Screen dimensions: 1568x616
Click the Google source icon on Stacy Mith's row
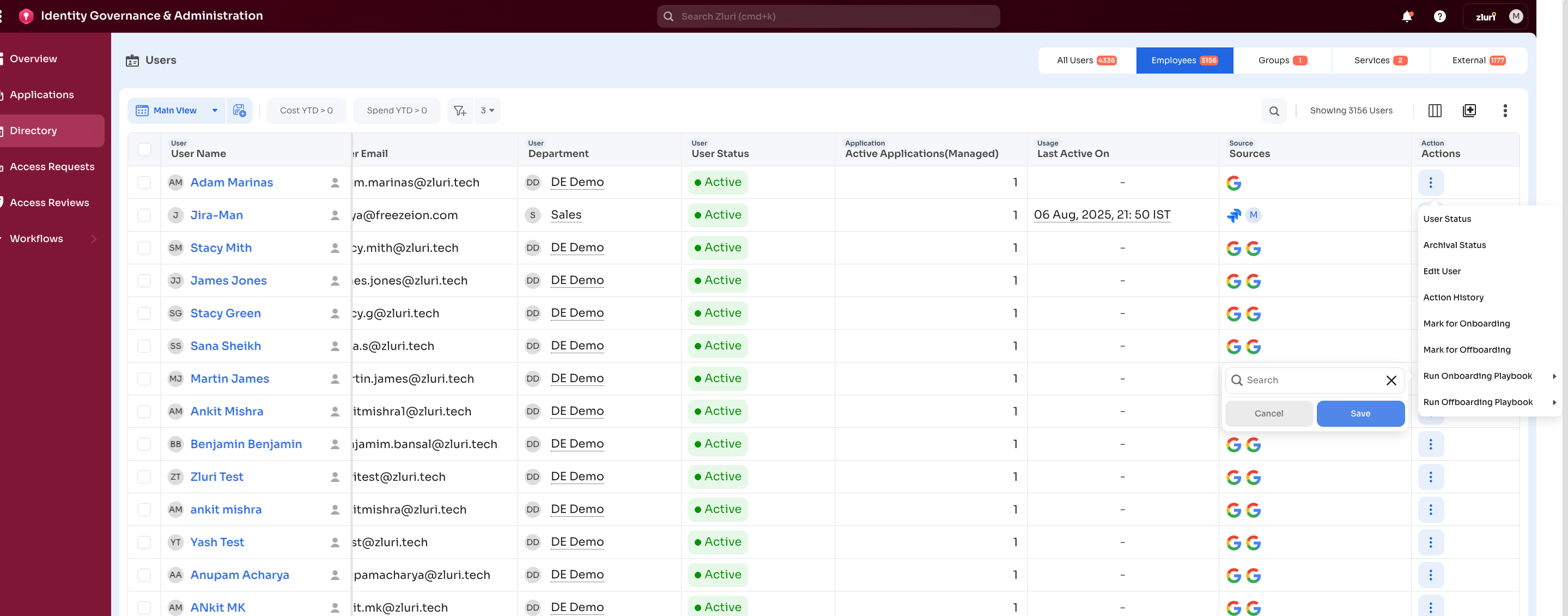pyautogui.click(x=1235, y=248)
